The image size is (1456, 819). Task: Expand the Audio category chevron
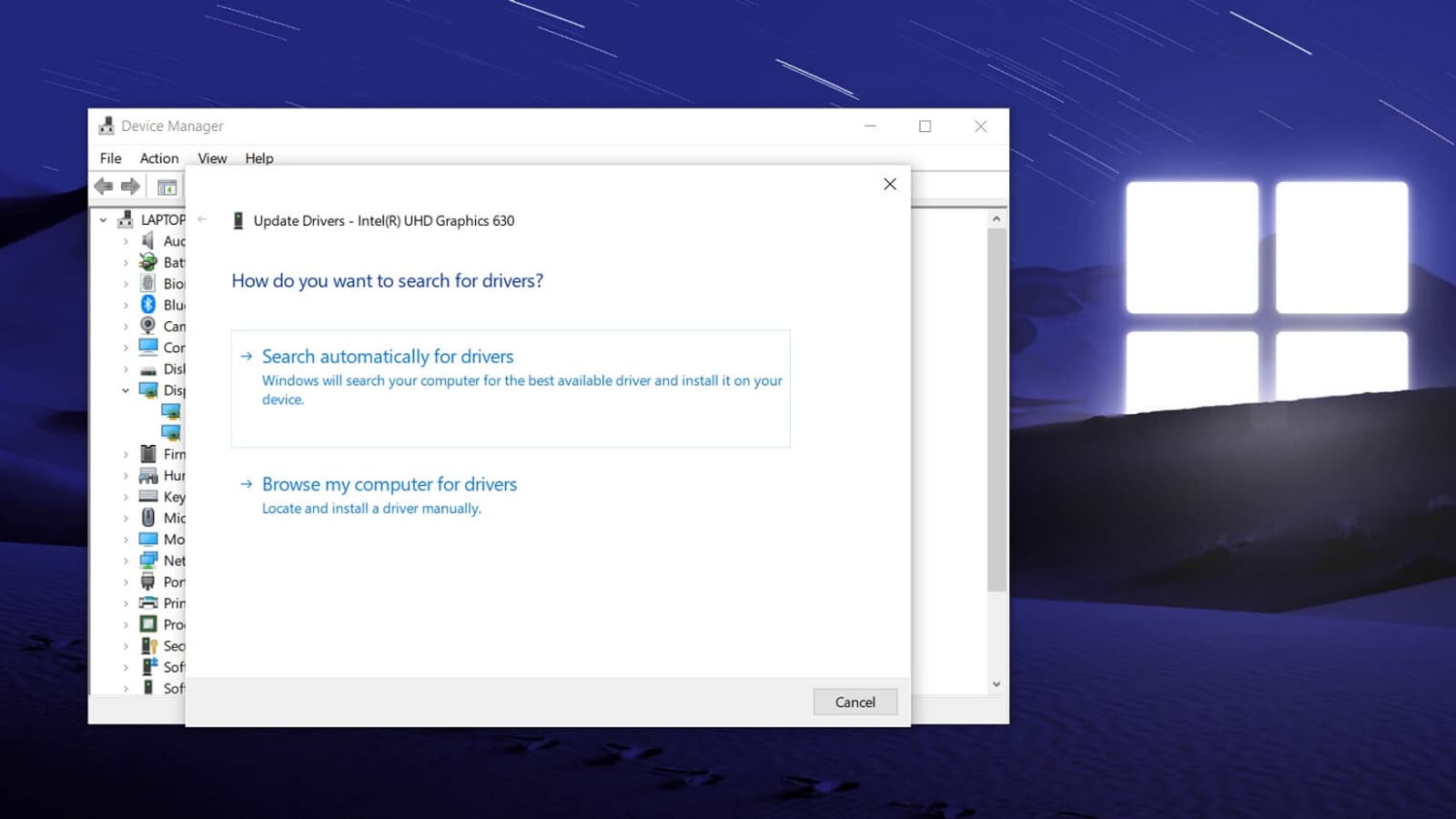tap(126, 241)
